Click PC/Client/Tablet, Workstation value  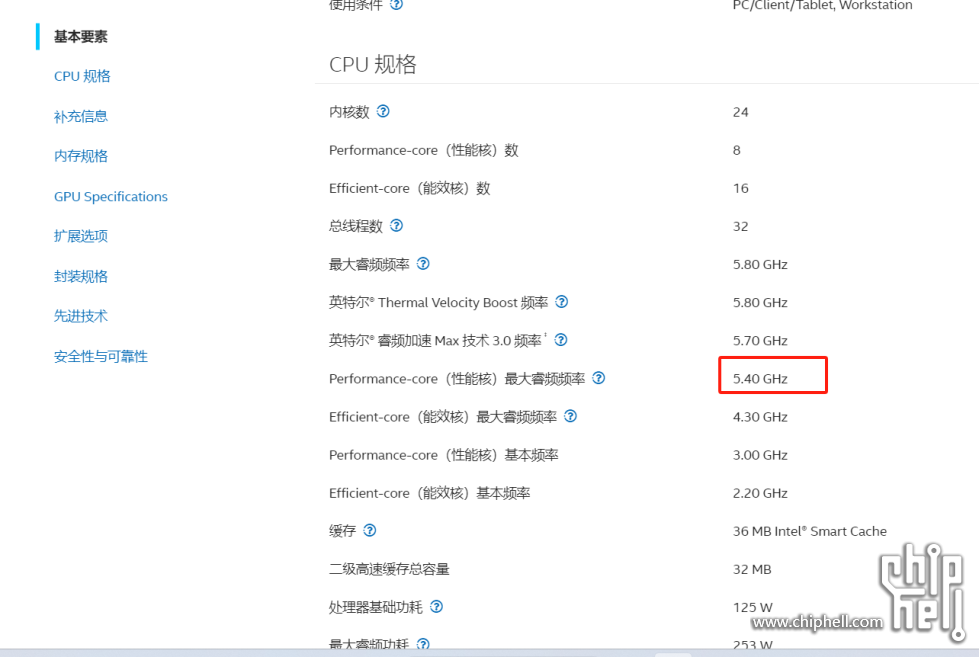[822, 5]
